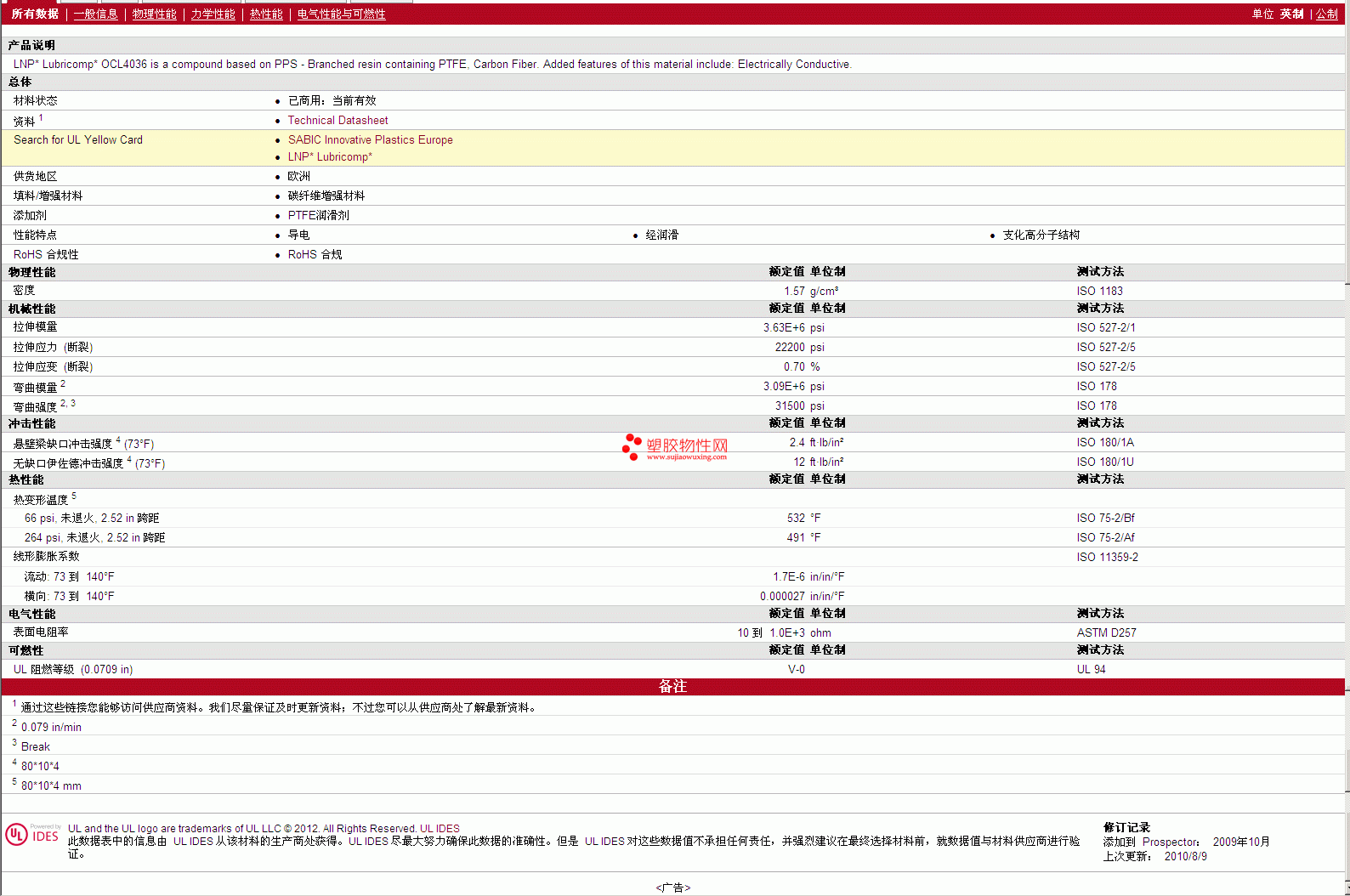Image resolution: width=1350 pixels, height=896 pixels.
Task: Switch to the 物理性能 tab
Action: [154, 14]
